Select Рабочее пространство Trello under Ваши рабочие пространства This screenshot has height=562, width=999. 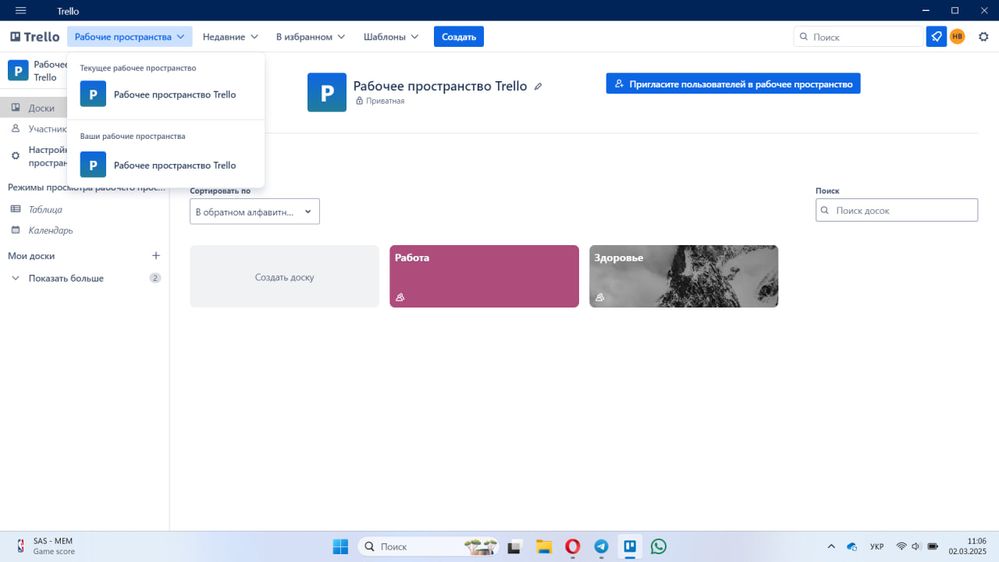coord(166,165)
